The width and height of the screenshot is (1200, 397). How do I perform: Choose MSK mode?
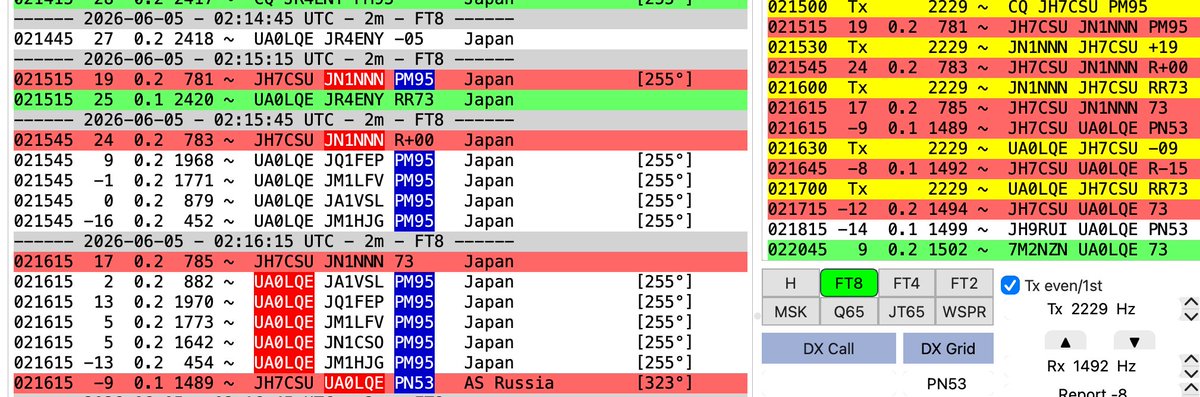790,312
